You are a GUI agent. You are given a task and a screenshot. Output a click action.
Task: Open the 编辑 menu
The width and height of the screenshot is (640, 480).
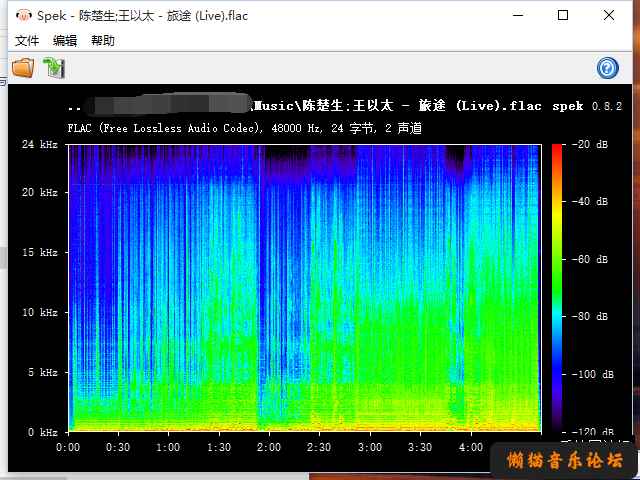pyautogui.click(x=64, y=40)
